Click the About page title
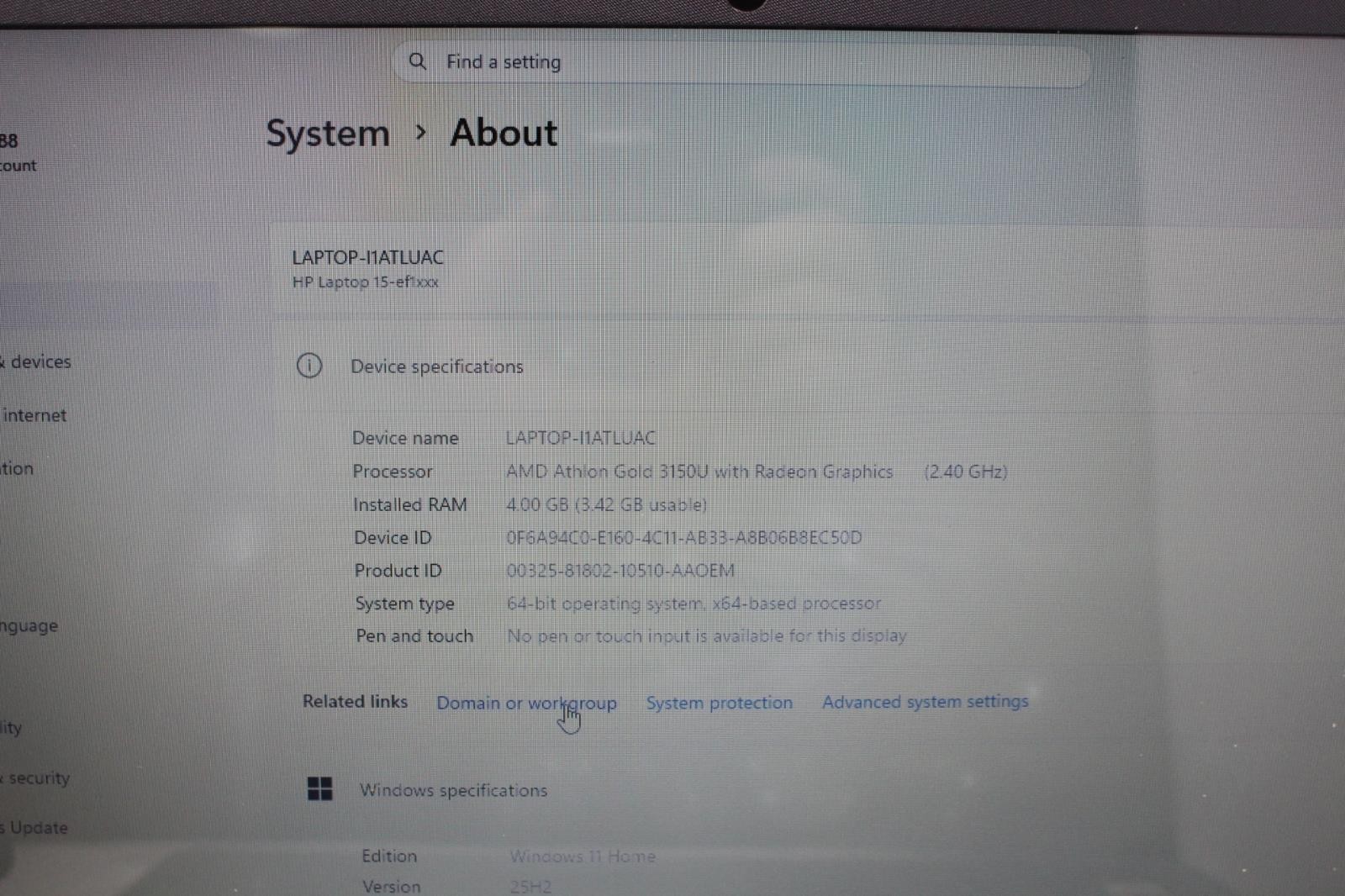 coord(504,133)
